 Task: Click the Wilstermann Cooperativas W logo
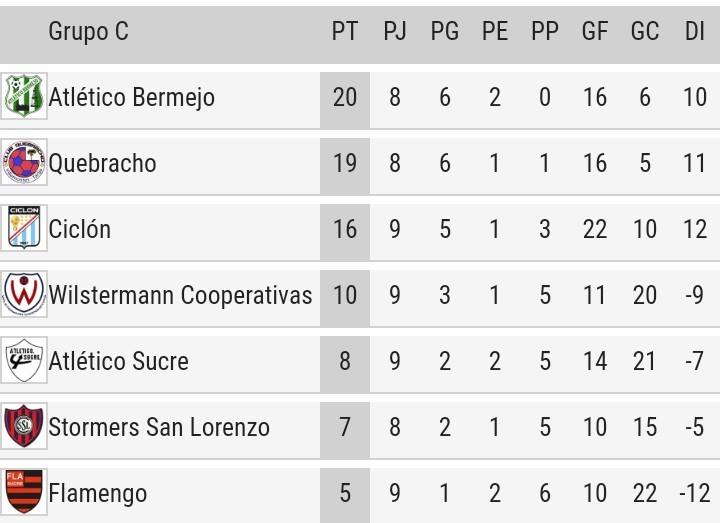(x=24, y=294)
